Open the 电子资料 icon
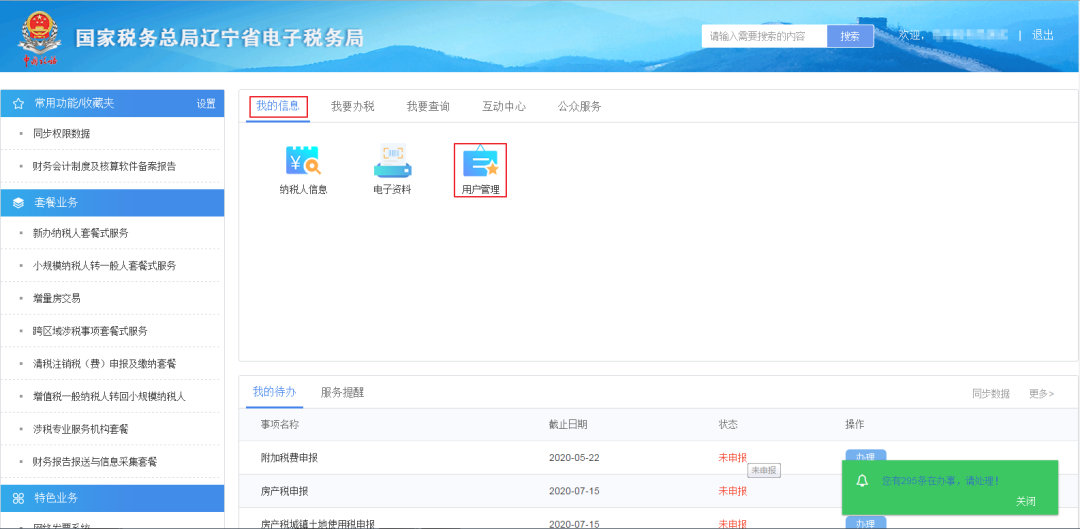1080x529 pixels. tap(393, 160)
